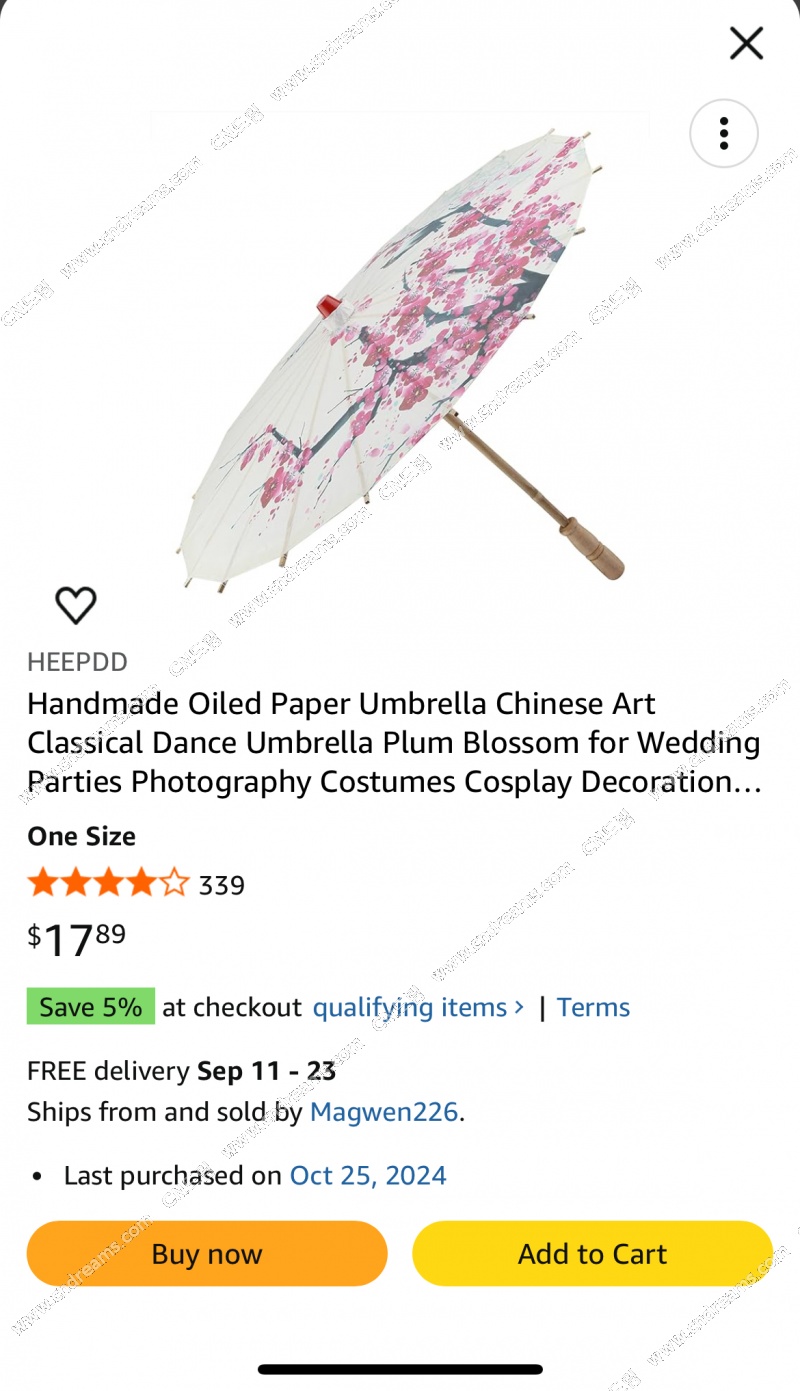Image resolution: width=800 pixels, height=1391 pixels.
Task: Click the One Size label
Action: tap(81, 836)
